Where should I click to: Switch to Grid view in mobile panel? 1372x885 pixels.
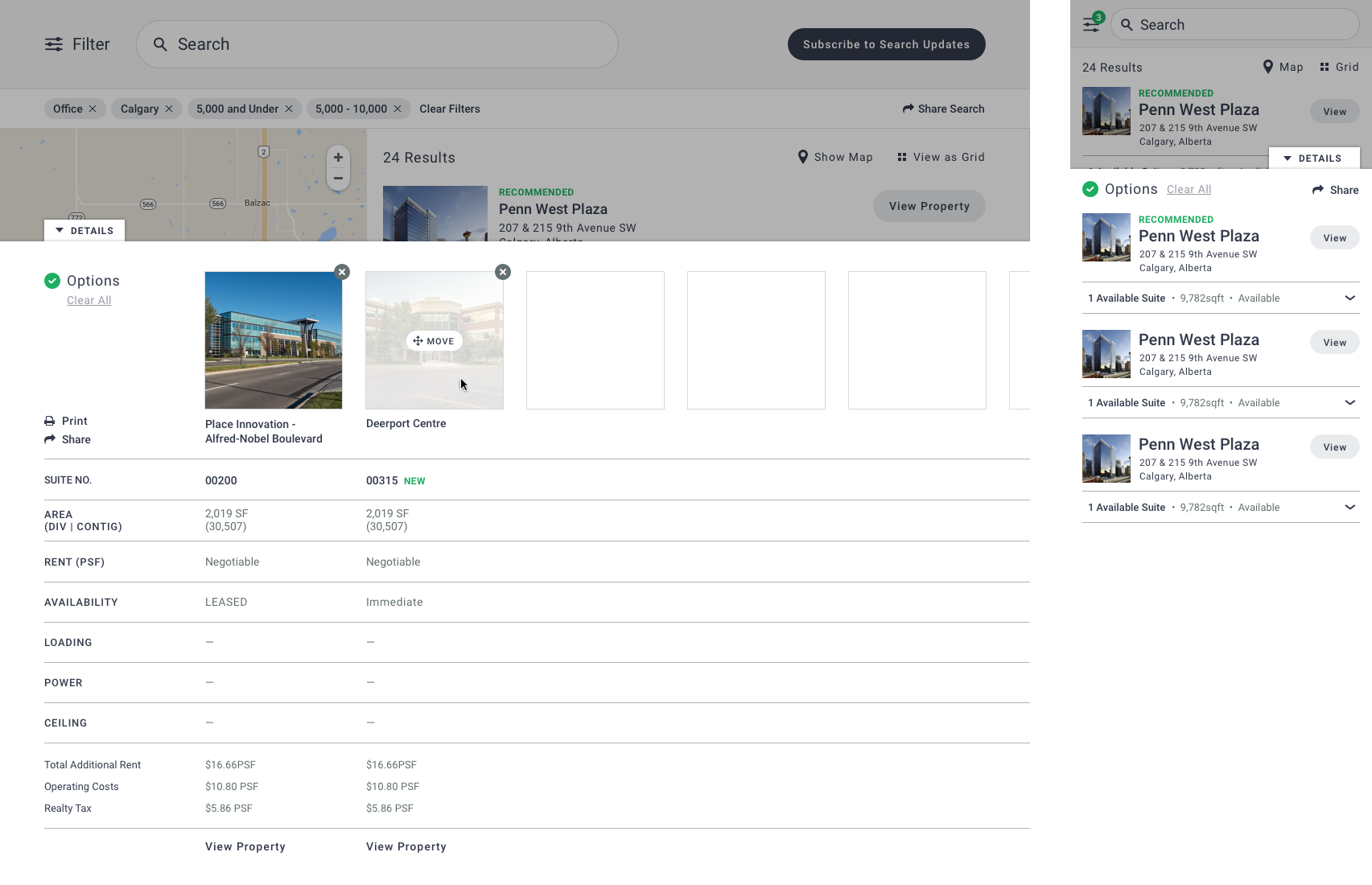pyautogui.click(x=1339, y=67)
